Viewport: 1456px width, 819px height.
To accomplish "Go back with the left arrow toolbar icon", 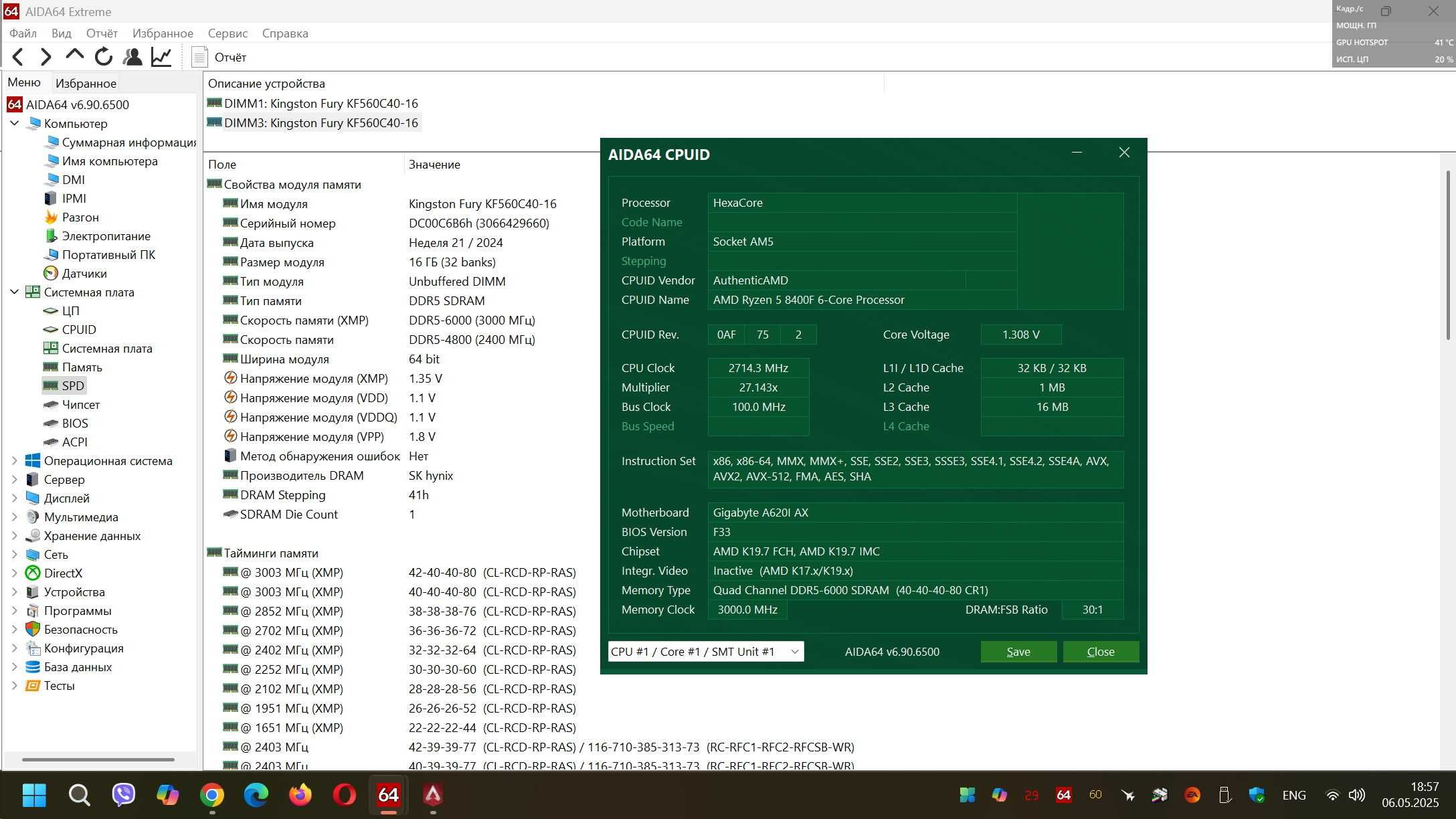I will point(18,57).
